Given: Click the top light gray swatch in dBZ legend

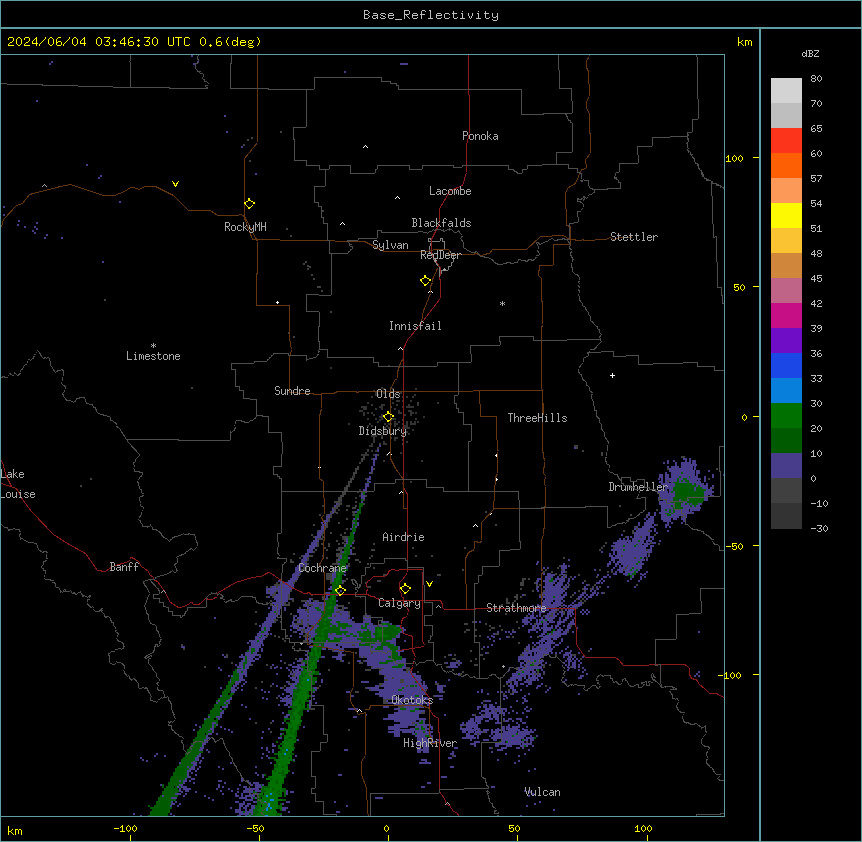Looking at the screenshot, I should click(786, 90).
